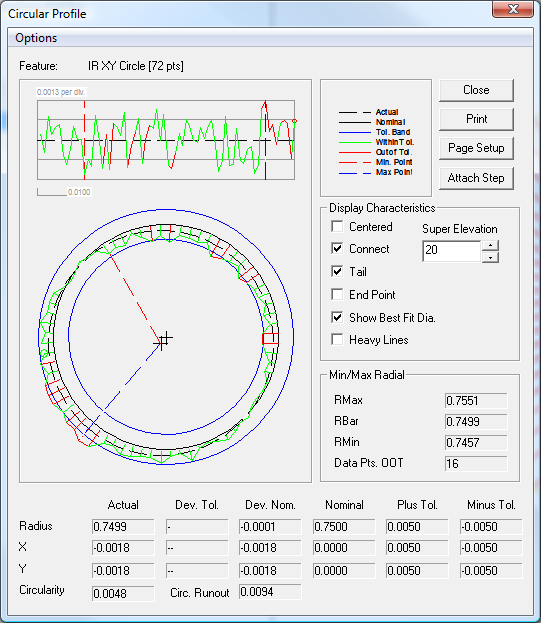Click the Attach Step button
541x623 pixels.
(x=476, y=178)
